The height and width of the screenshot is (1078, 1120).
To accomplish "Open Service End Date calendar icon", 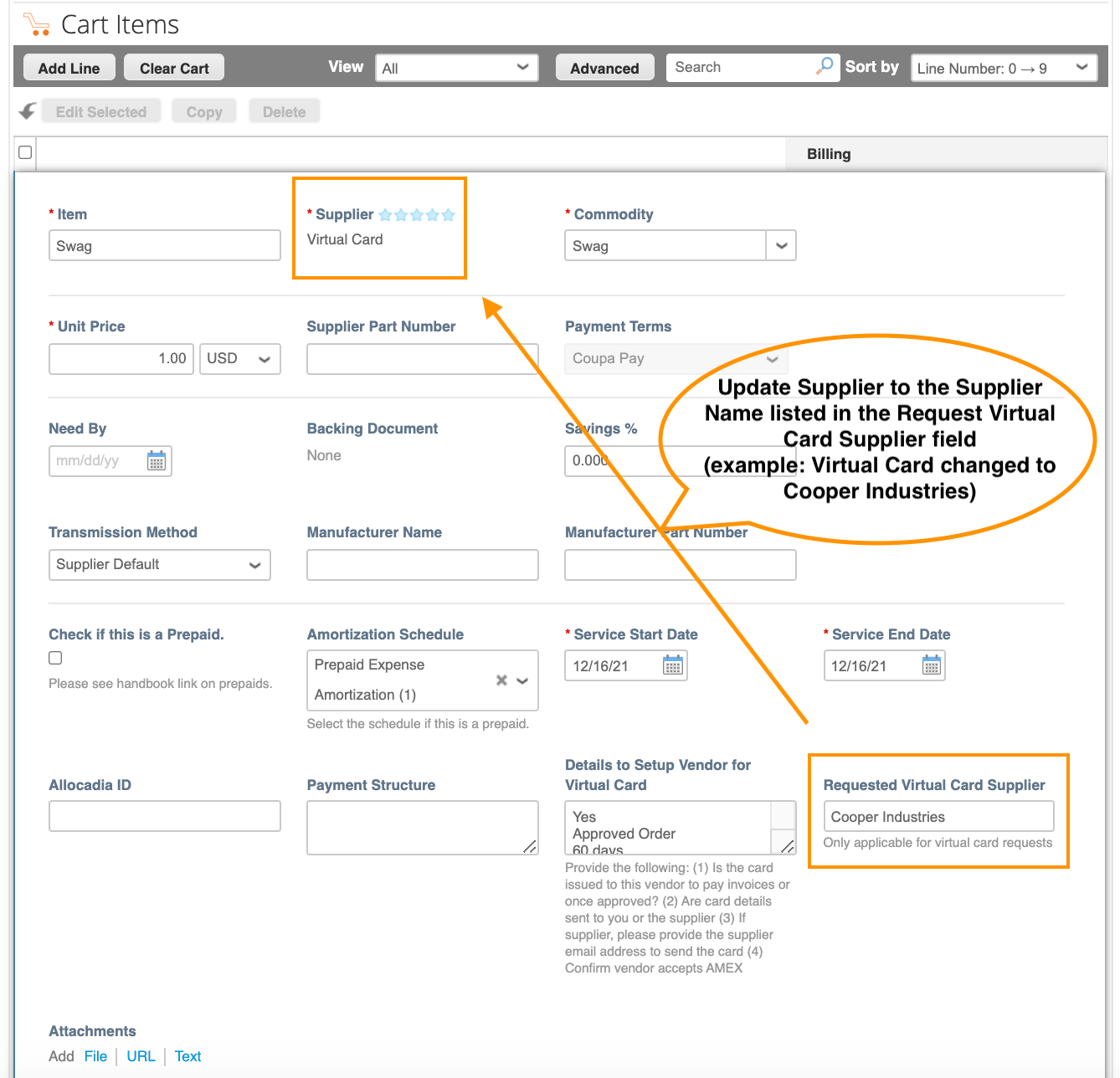I will pyautogui.click(x=931, y=665).
